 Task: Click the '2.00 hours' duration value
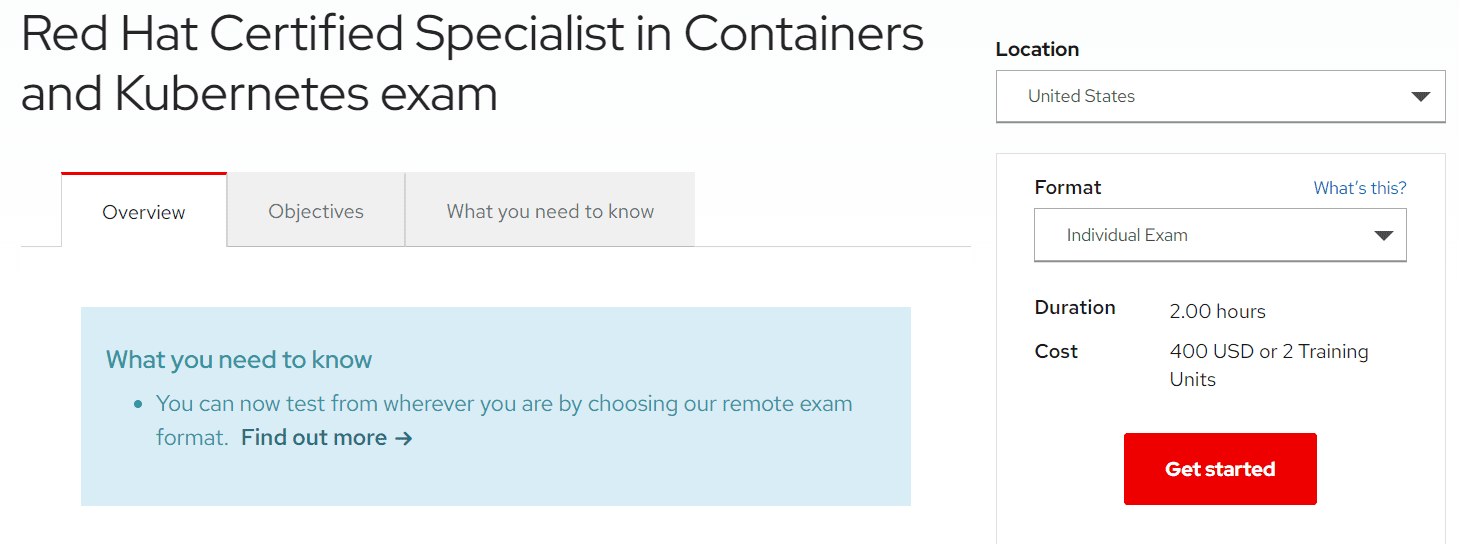[1217, 312]
